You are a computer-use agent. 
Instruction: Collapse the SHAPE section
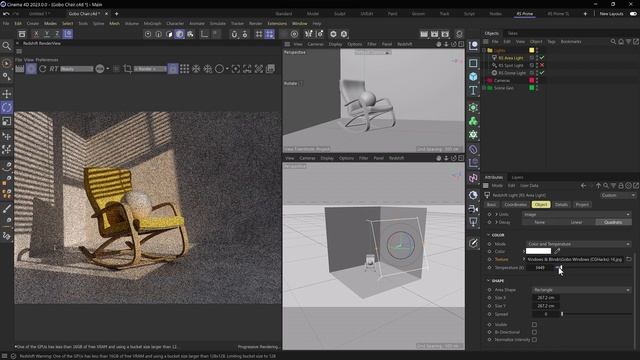pos(488,281)
